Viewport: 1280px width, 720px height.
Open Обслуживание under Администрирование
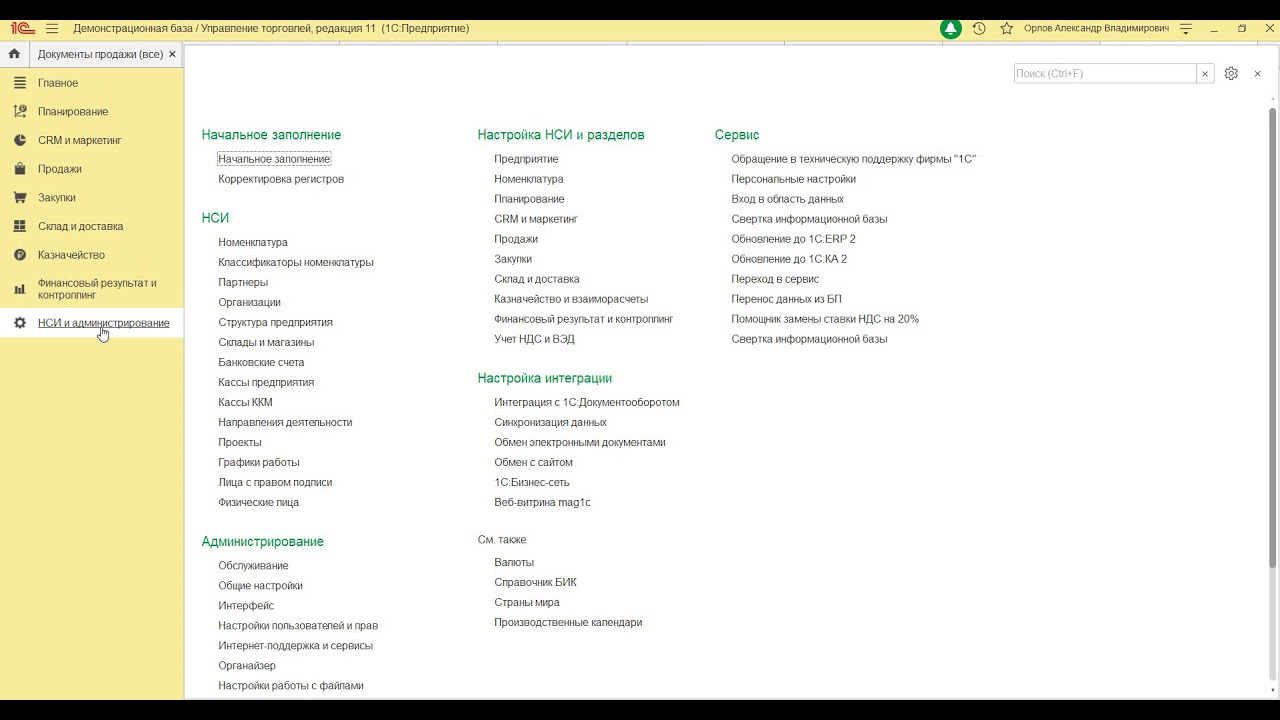[x=253, y=566]
